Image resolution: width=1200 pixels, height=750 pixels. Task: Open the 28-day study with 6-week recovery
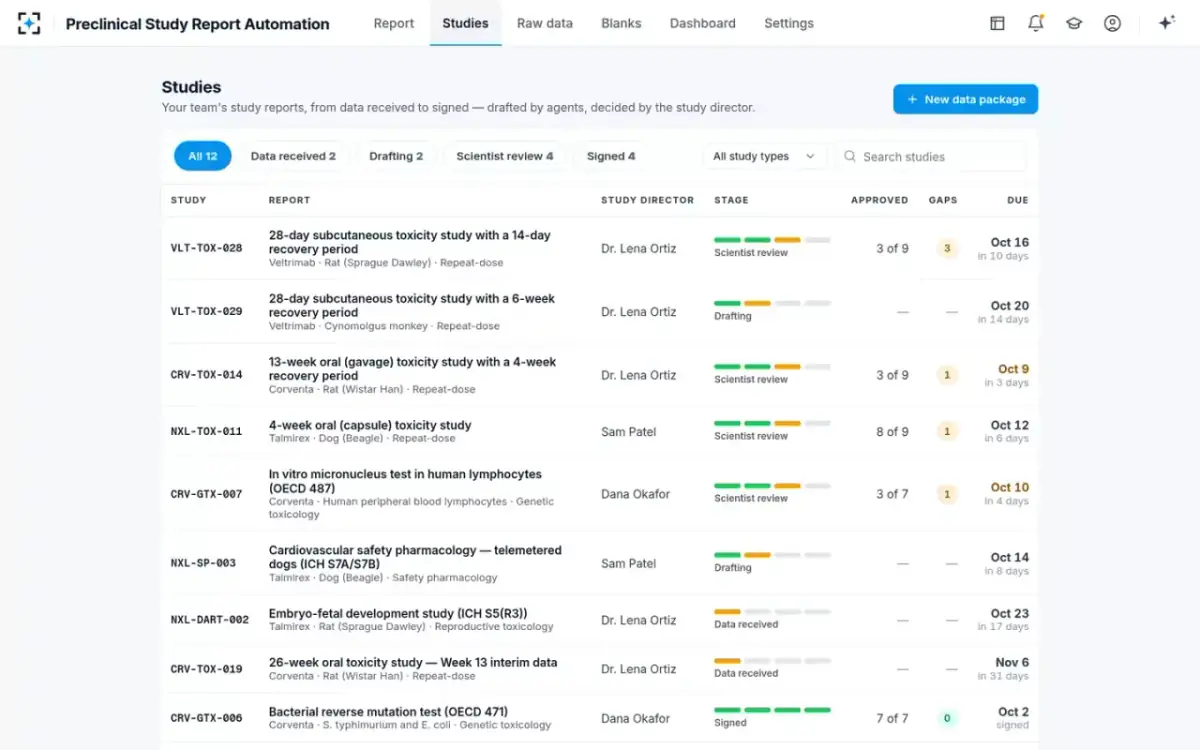click(411, 305)
